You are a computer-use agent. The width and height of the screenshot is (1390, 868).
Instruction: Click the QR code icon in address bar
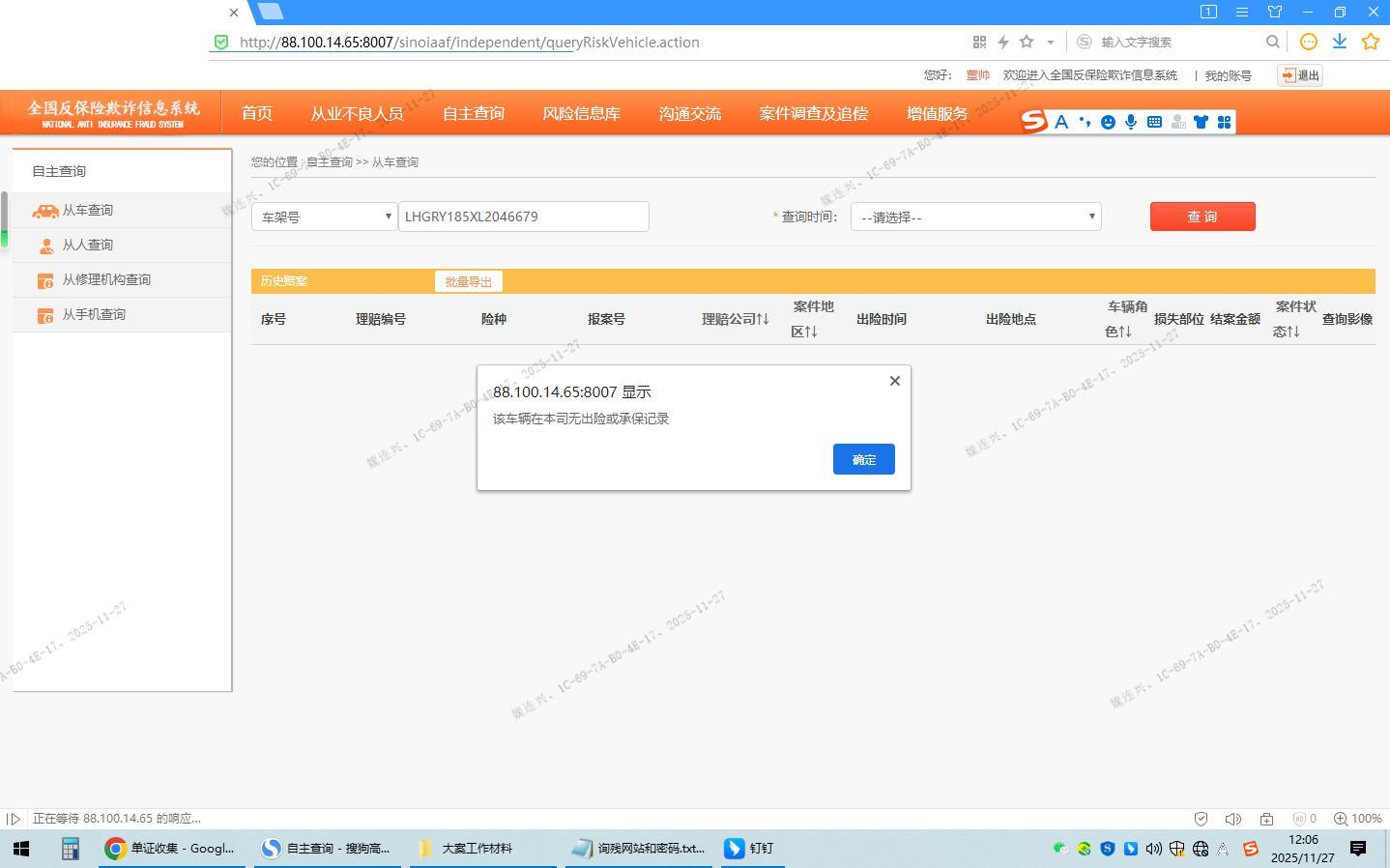point(979,42)
